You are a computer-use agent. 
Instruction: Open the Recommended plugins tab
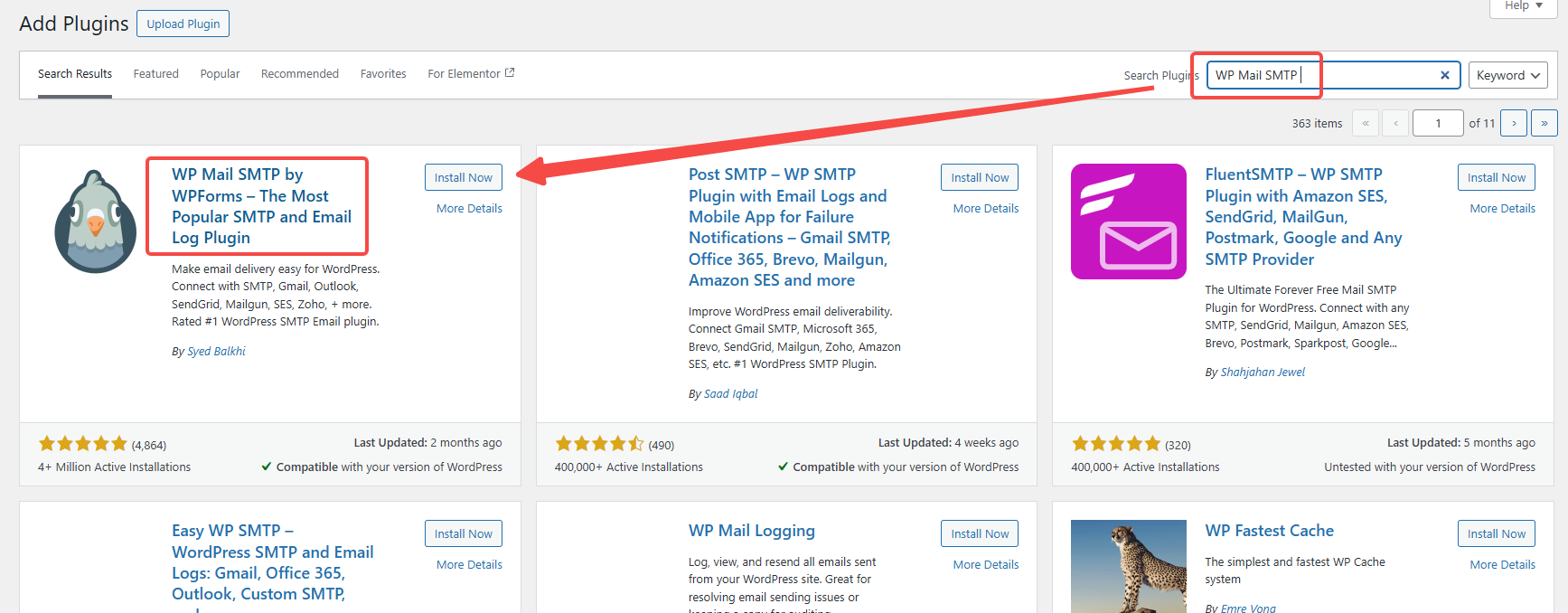[x=299, y=74]
